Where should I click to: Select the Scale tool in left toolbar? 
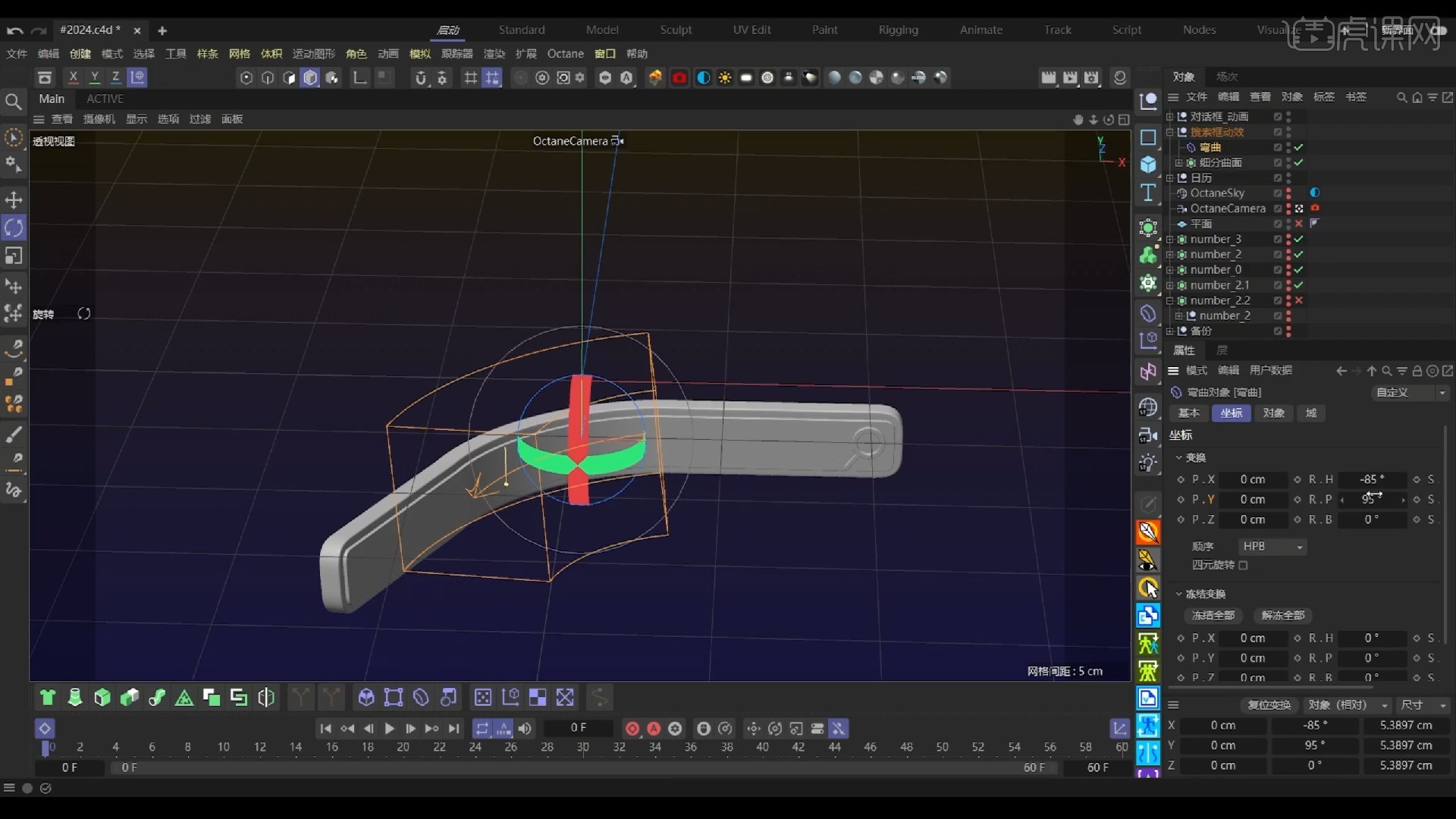point(14,256)
